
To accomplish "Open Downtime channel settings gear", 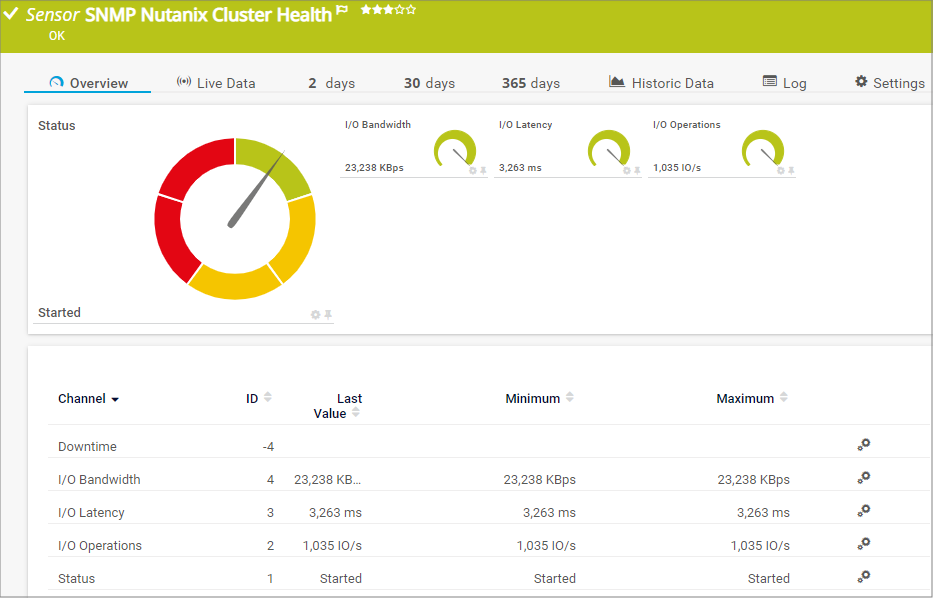I will tap(864, 445).
